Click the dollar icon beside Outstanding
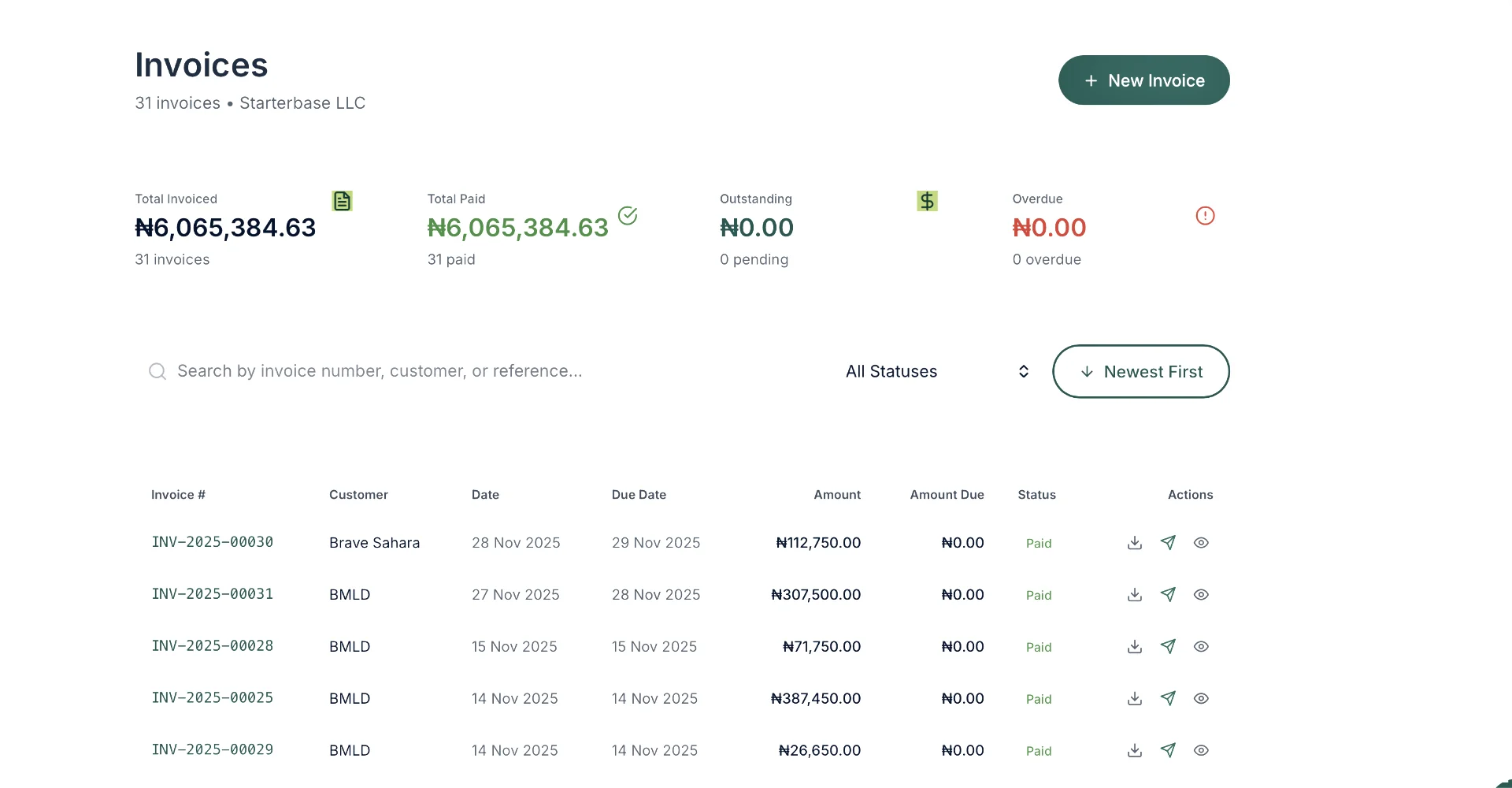 click(927, 200)
